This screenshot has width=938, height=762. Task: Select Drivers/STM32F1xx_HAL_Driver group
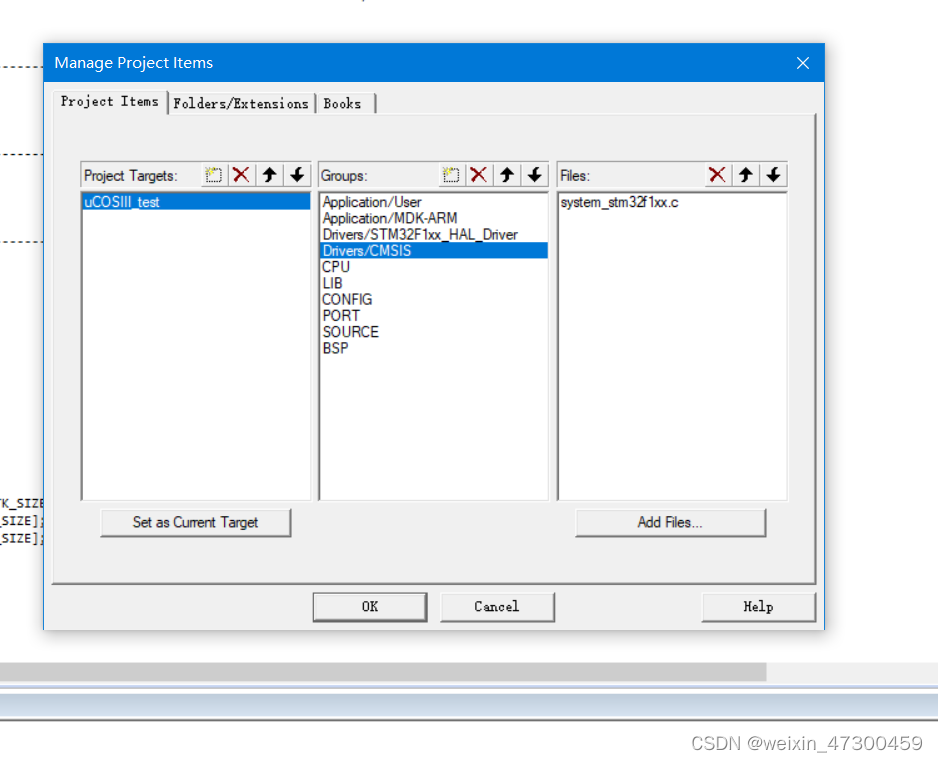point(434,234)
